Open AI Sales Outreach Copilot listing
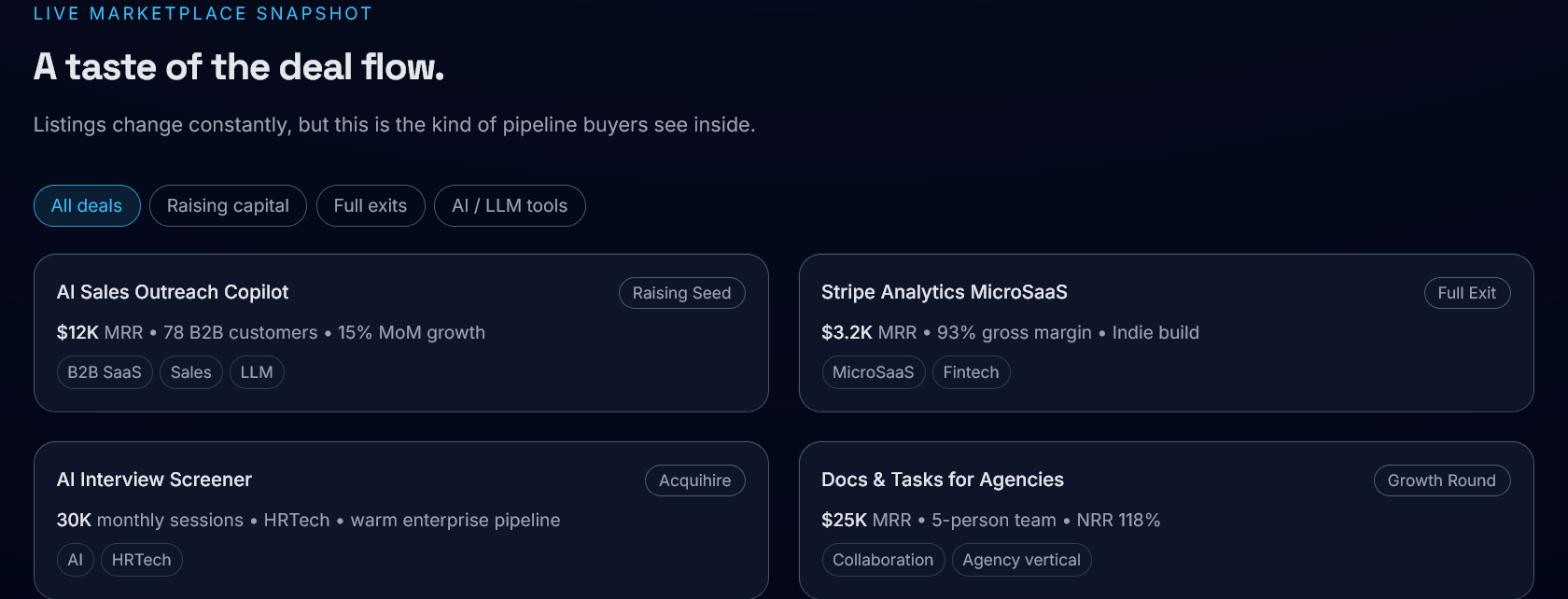 [173, 292]
